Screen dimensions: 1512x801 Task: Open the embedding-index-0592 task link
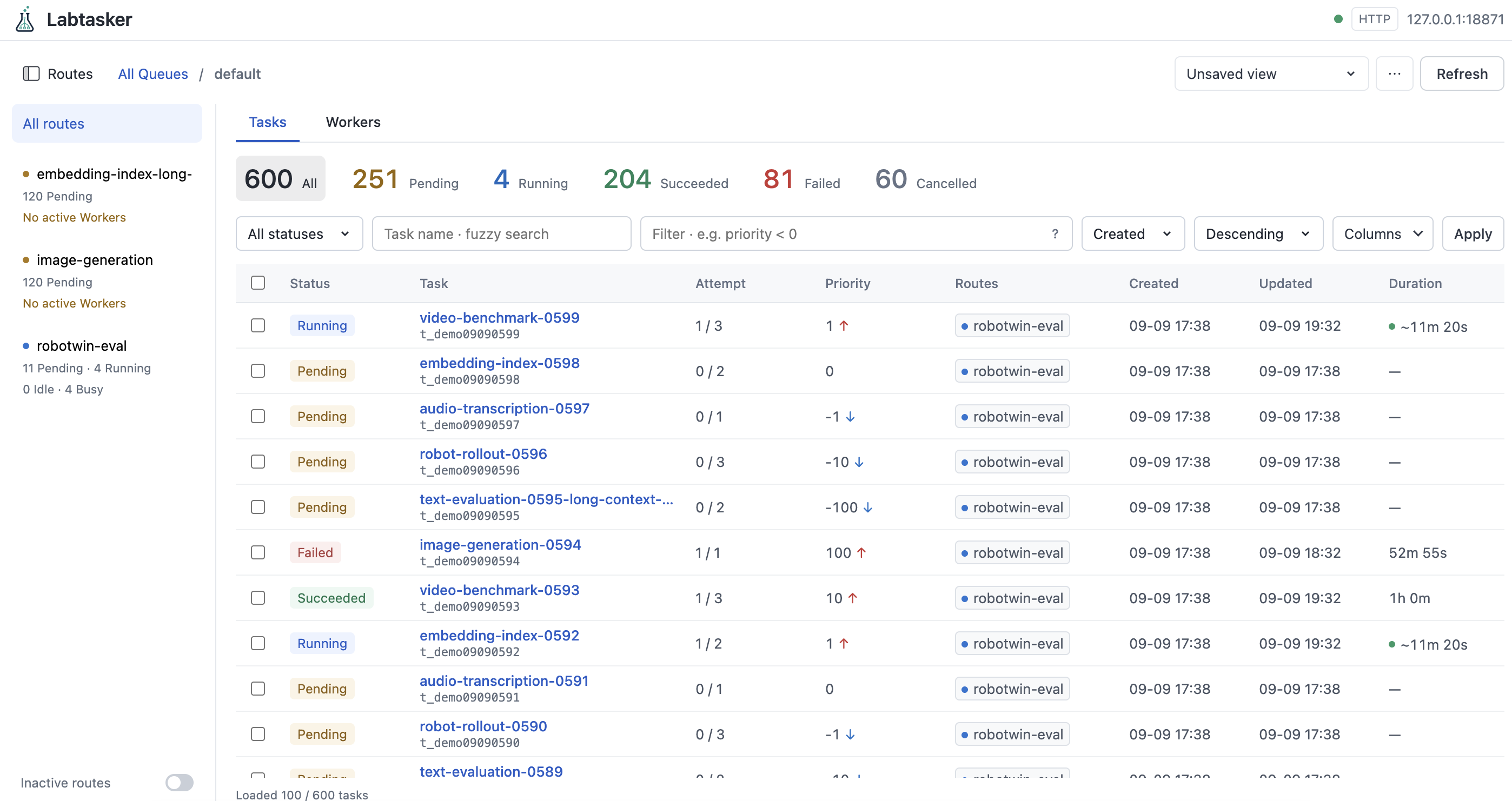point(500,636)
